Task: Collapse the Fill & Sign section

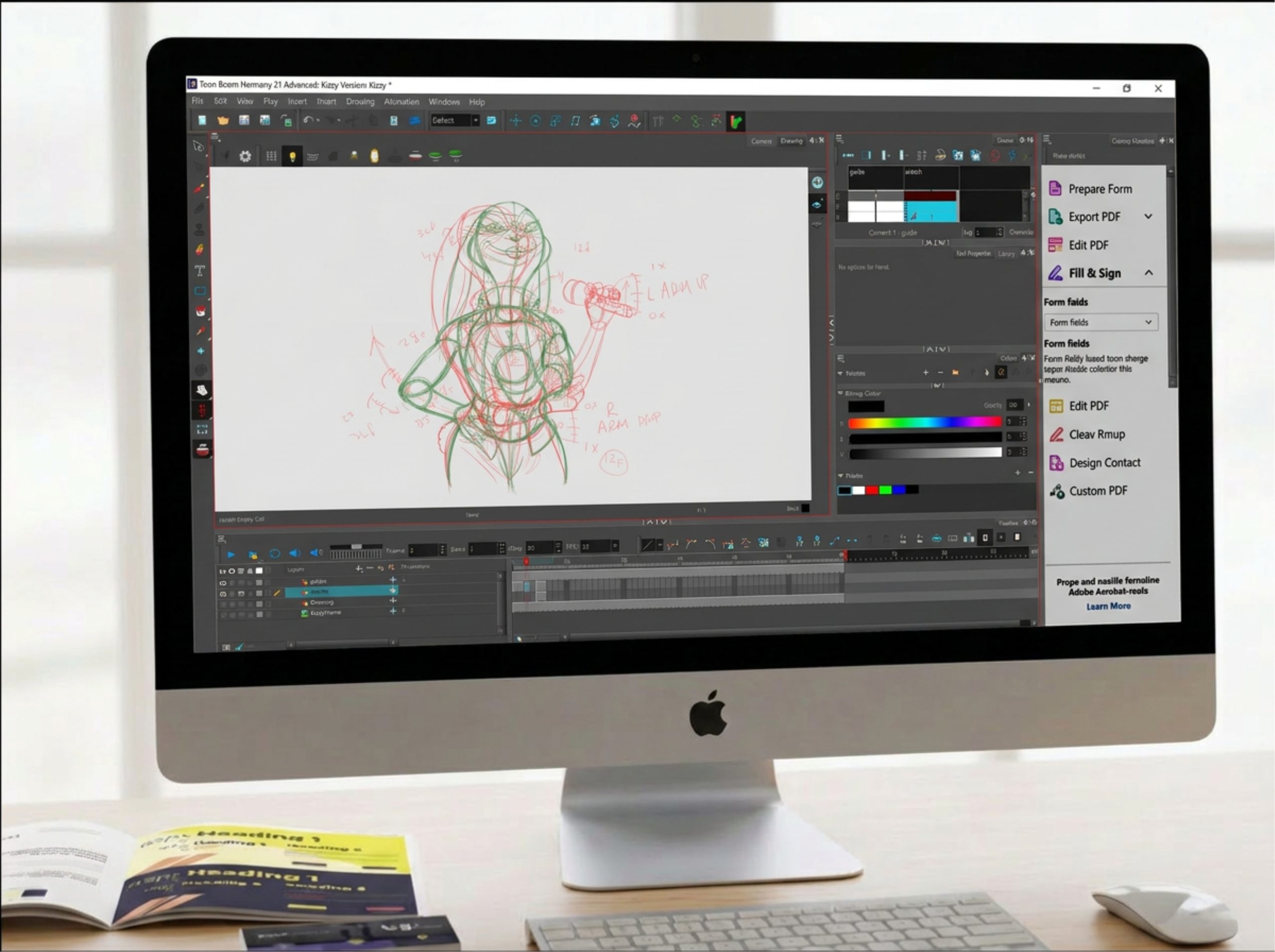Action: tap(1148, 272)
